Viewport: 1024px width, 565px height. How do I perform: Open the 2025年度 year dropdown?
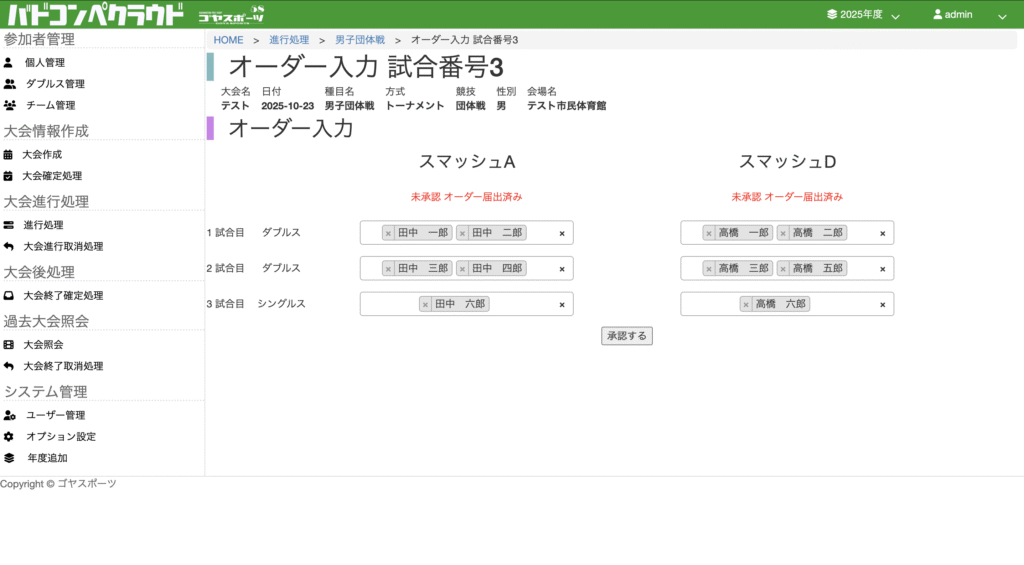click(863, 15)
